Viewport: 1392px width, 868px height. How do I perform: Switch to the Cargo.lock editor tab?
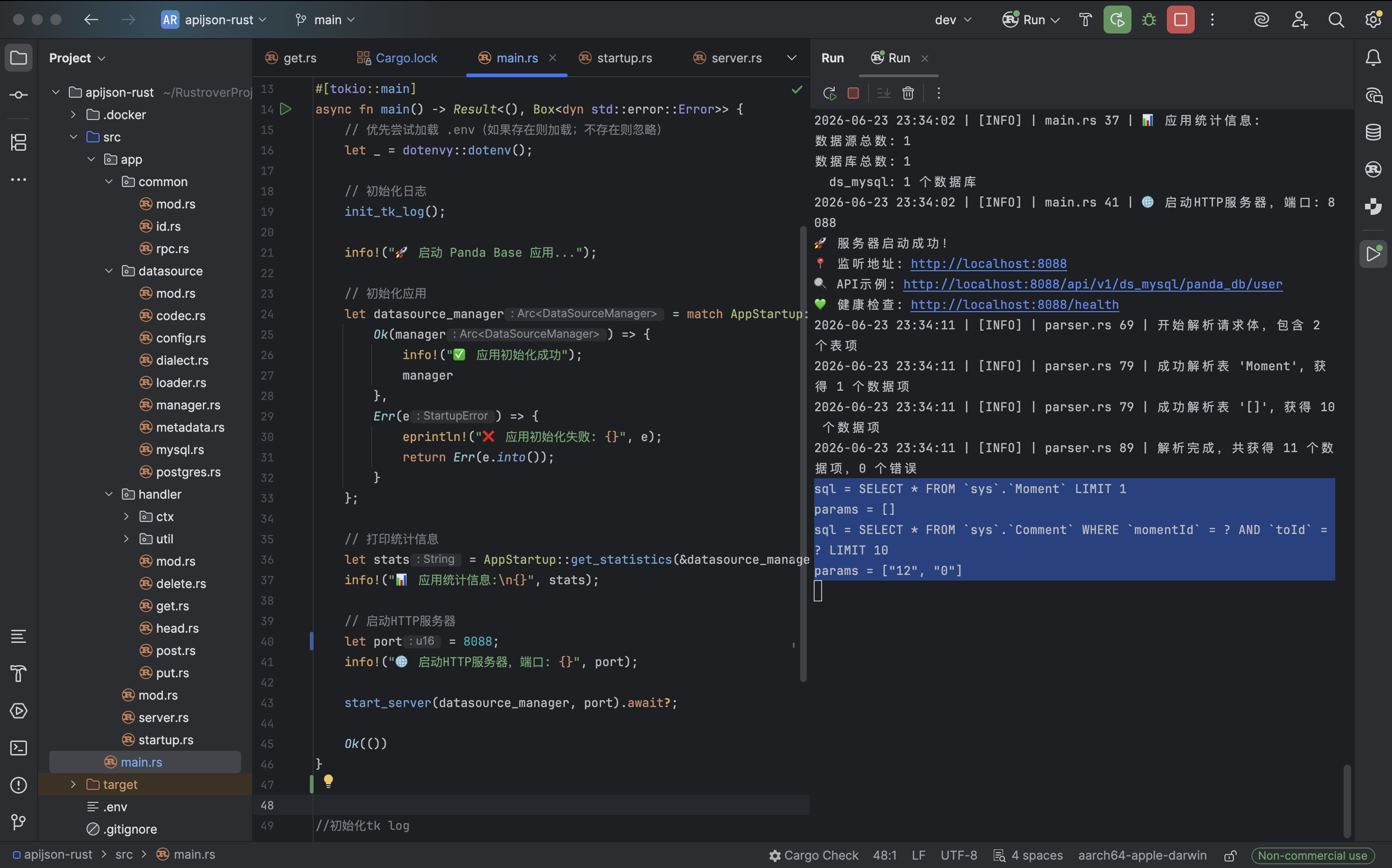pyautogui.click(x=397, y=58)
